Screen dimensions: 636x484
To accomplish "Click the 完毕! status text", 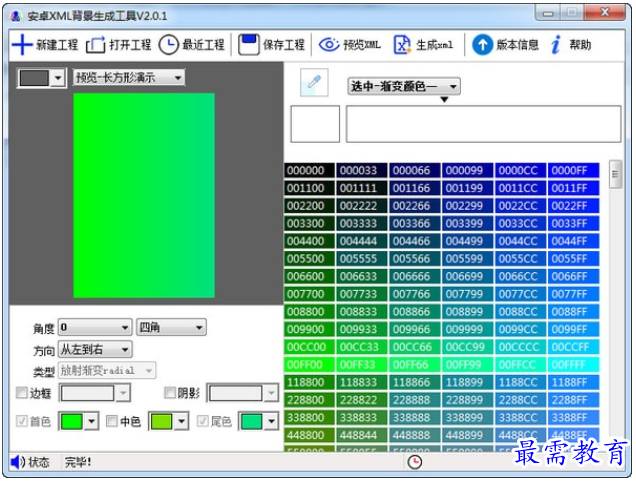I will pos(78,462).
